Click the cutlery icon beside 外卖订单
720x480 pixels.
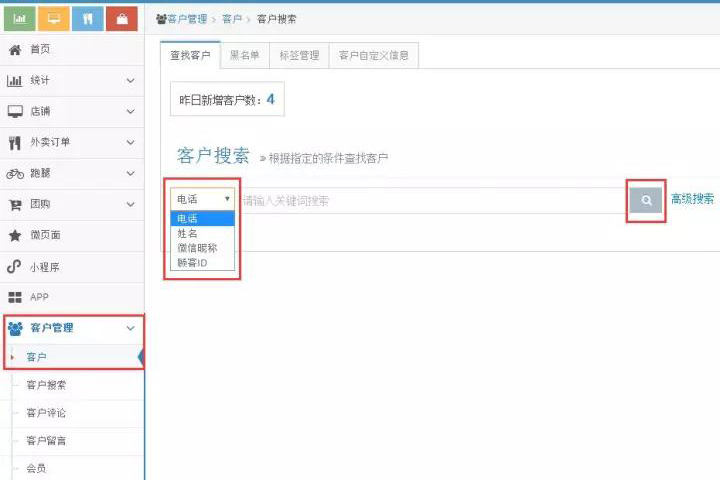click(x=15, y=143)
